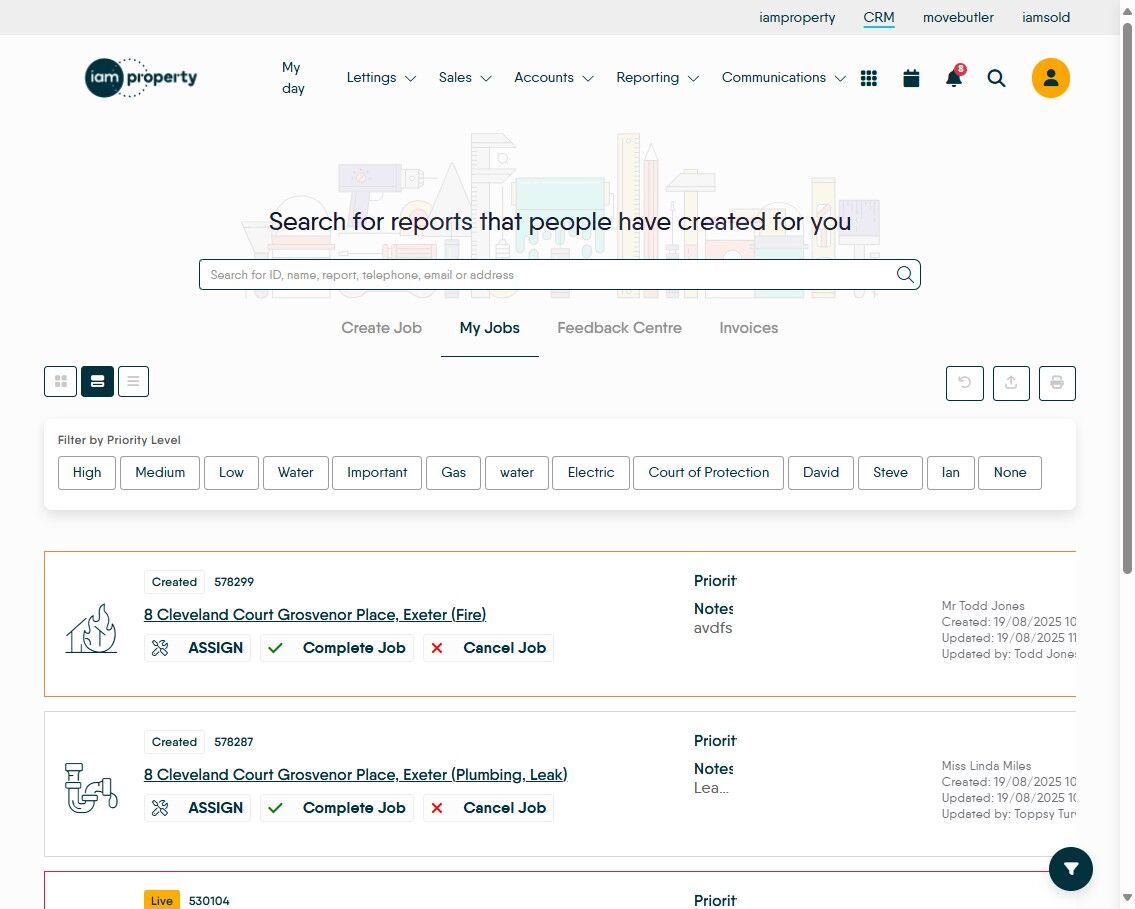
Task: Toggle the lowercase water filter
Action: [517, 473]
